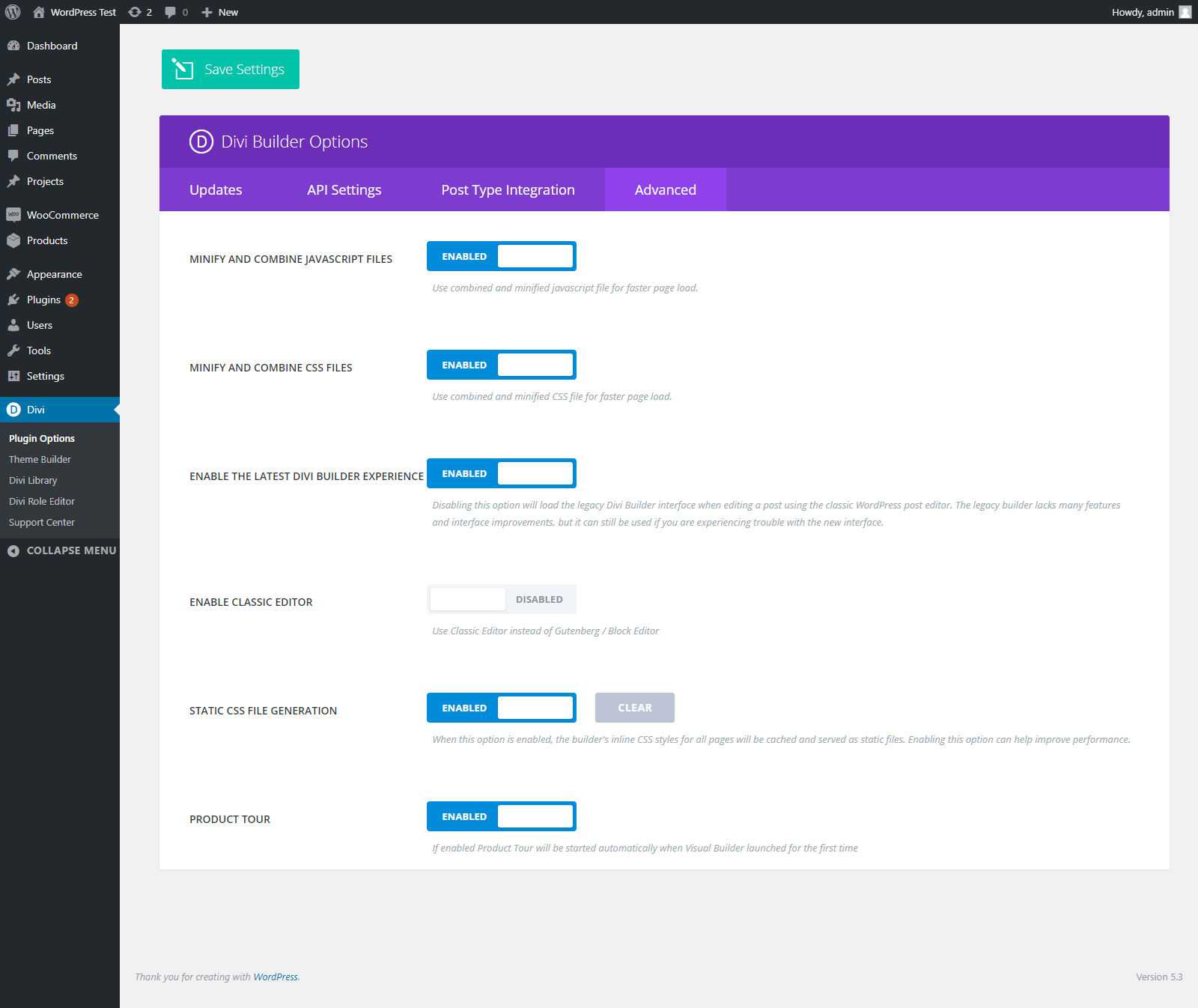Image resolution: width=1198 pixels, height=1008 pixels.
Task: Click the Divi Builder Options heading
Action: point(294,142)
